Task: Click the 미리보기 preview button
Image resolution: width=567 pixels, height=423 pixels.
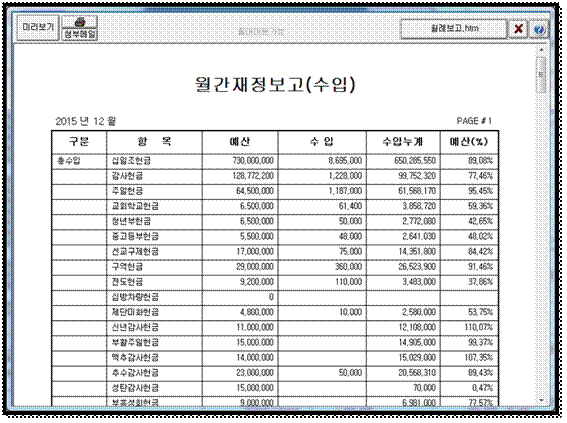Action: [x=38, y=27]
